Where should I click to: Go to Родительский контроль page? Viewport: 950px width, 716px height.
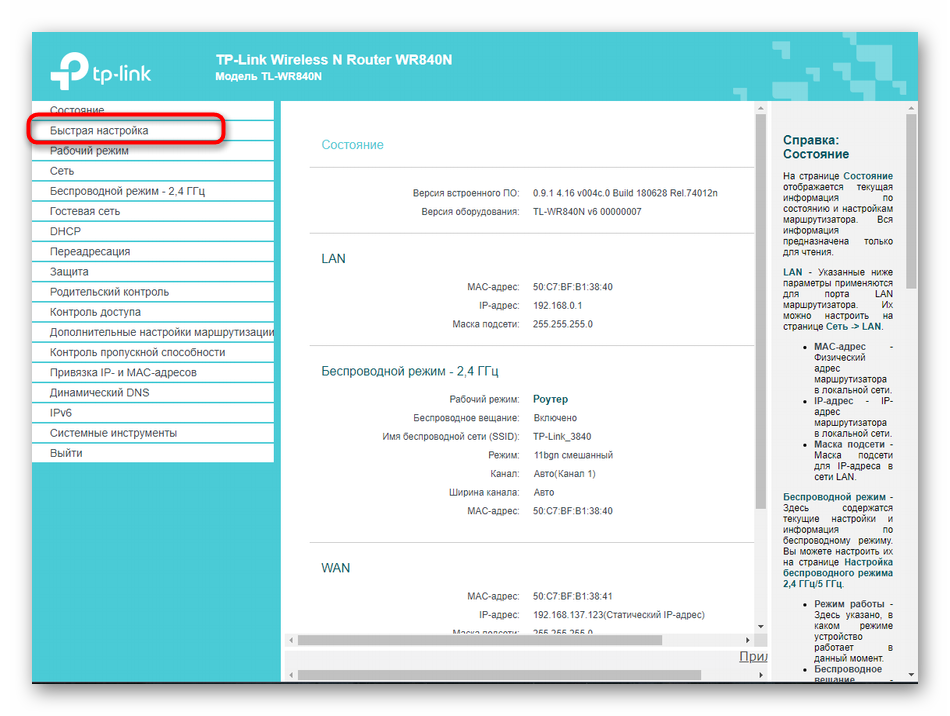click(109, 292)
